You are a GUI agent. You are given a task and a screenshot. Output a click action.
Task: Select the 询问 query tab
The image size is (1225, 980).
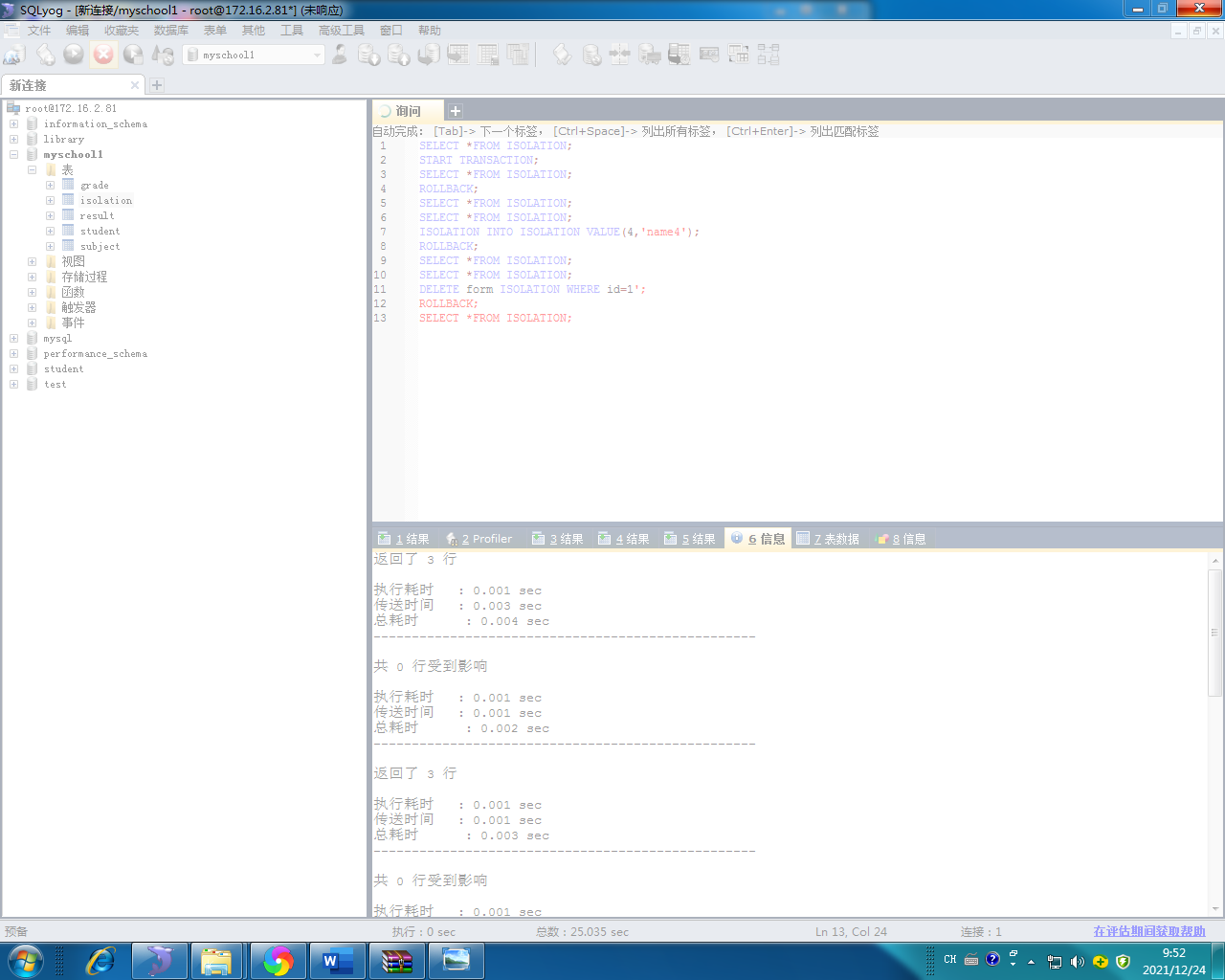[408, 111]
